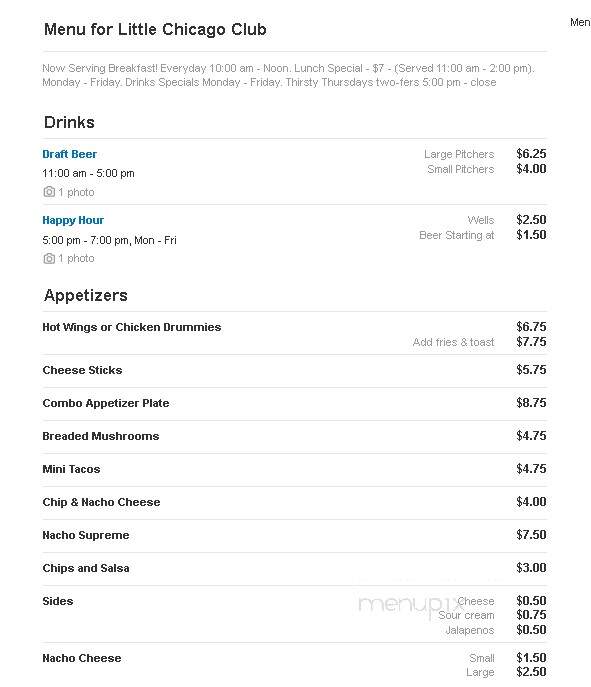Select the Mini Tacos item

71,469
